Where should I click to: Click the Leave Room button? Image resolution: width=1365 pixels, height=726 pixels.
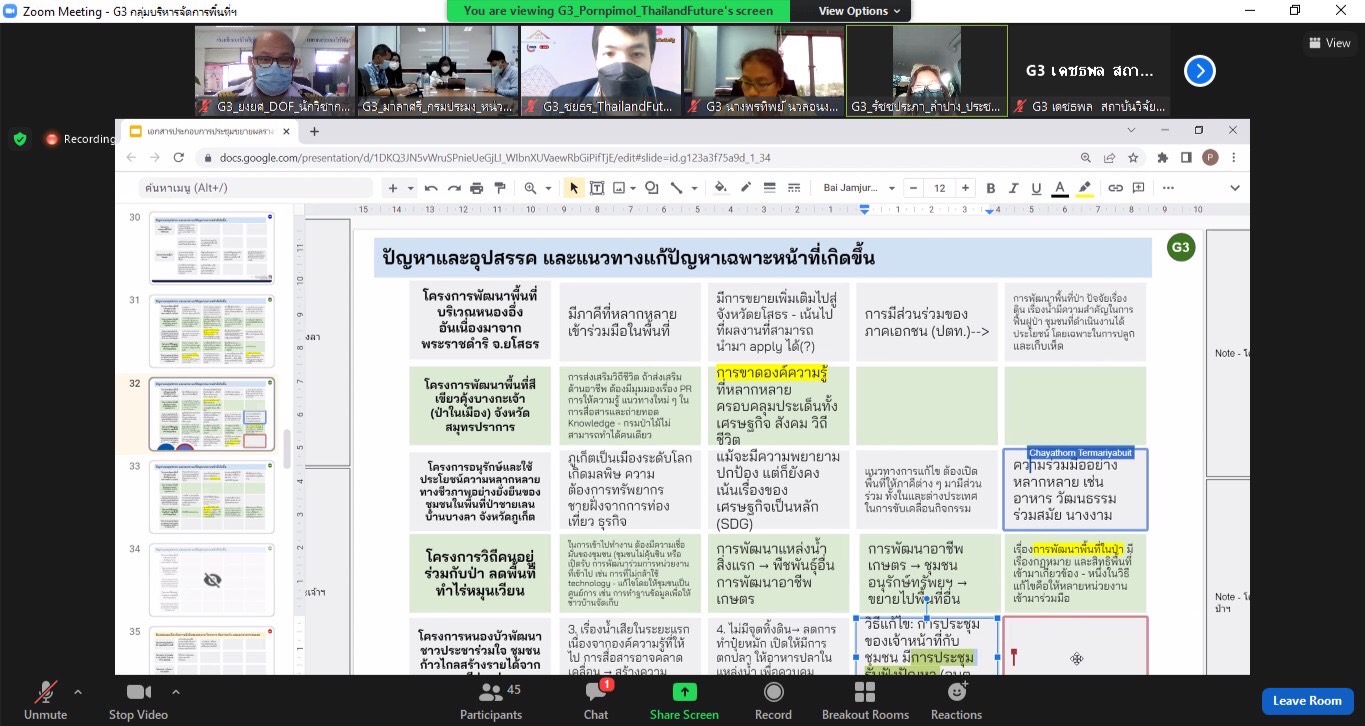pyautogui.click(x=1307, y=701)
